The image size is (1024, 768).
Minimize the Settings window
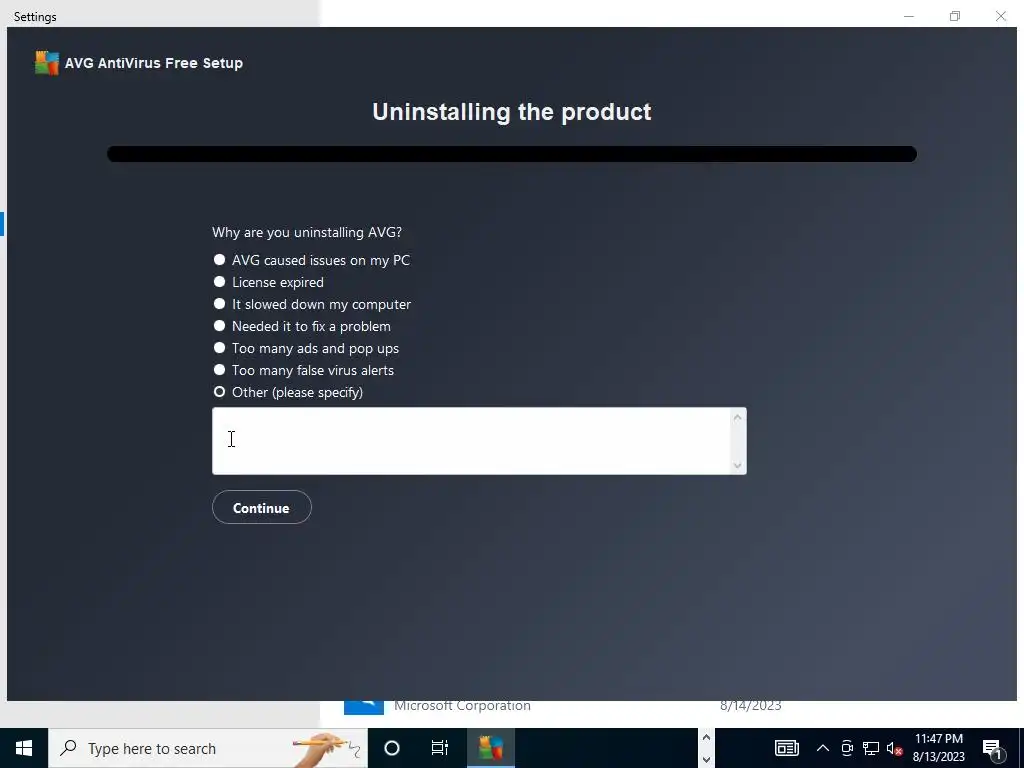tap(909, 16)
